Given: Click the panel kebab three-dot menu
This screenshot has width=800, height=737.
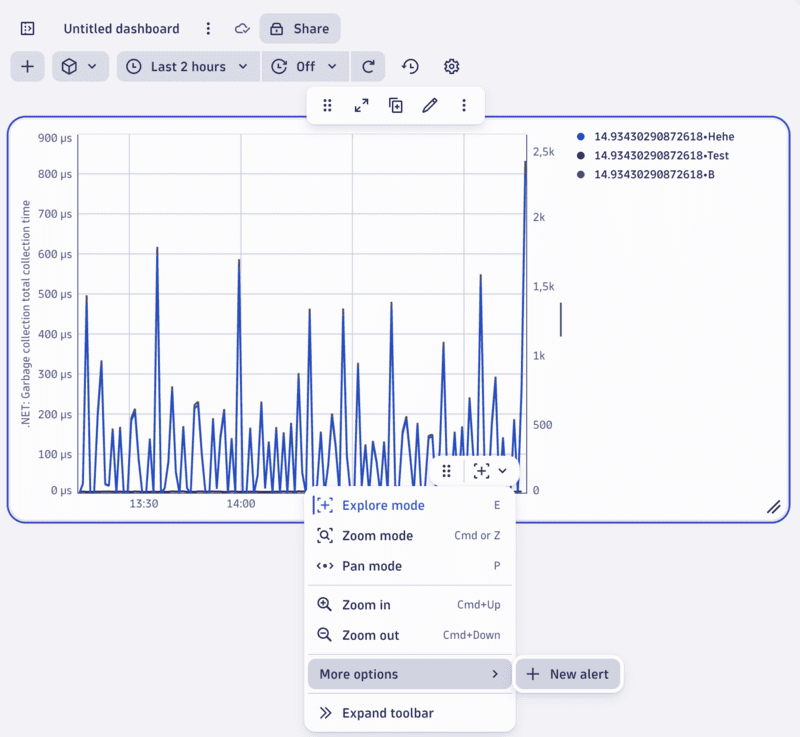Looking at the screenshot, I should coord(464,104).
